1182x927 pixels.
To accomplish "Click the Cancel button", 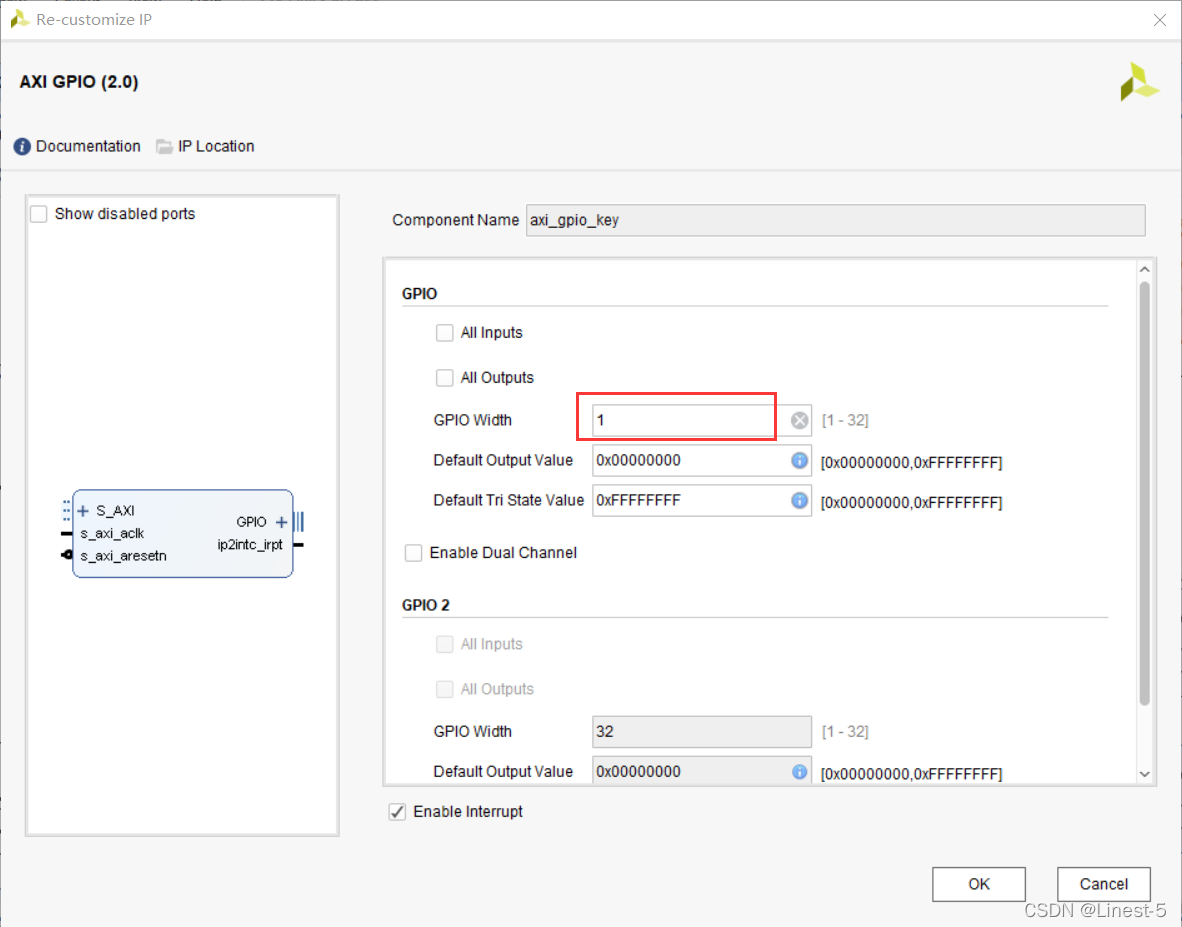I will [1104, 884].
